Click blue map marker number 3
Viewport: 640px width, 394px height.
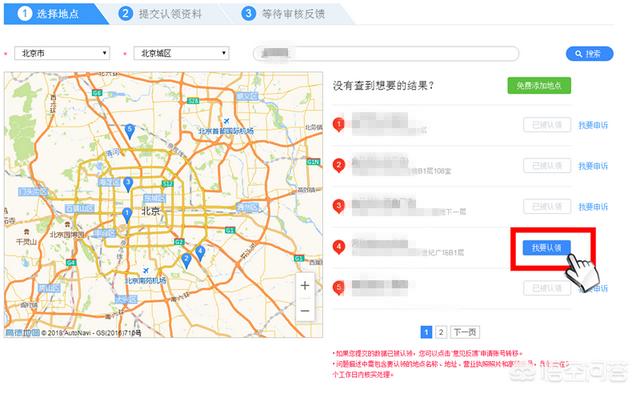click(128, 184)
